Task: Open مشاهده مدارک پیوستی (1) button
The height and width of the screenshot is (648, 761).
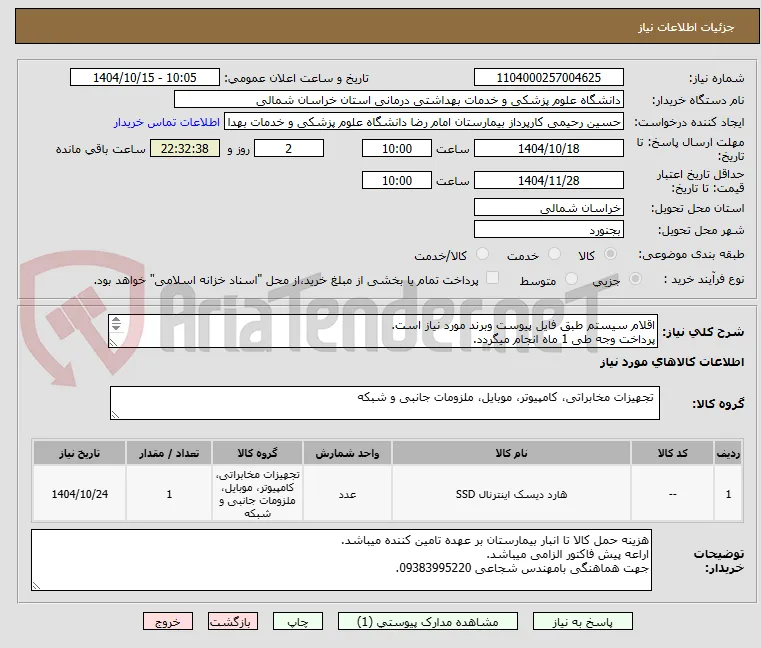Action: (x=428, y=622)
